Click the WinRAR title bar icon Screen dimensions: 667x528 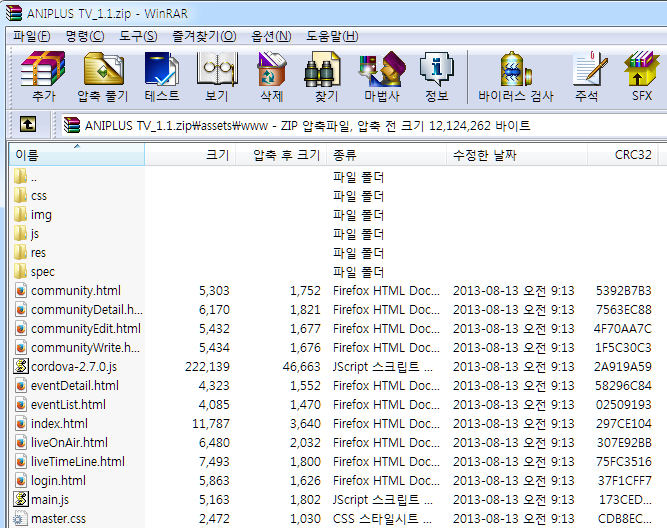click(x=14, y=13)
